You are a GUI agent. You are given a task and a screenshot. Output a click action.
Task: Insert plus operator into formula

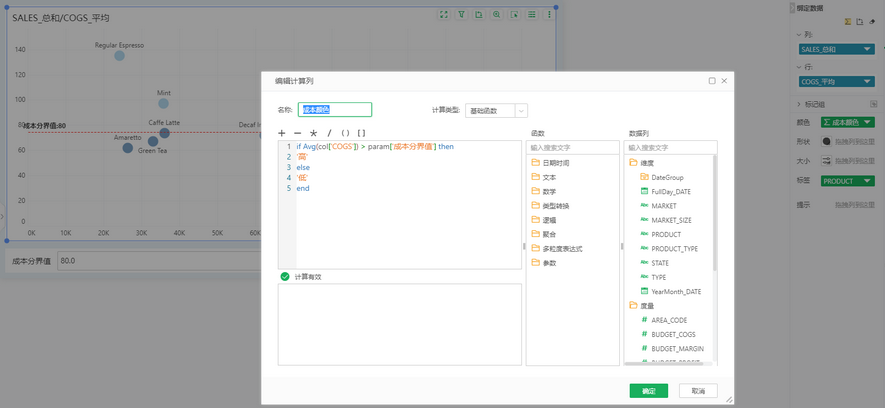point(282,133)
